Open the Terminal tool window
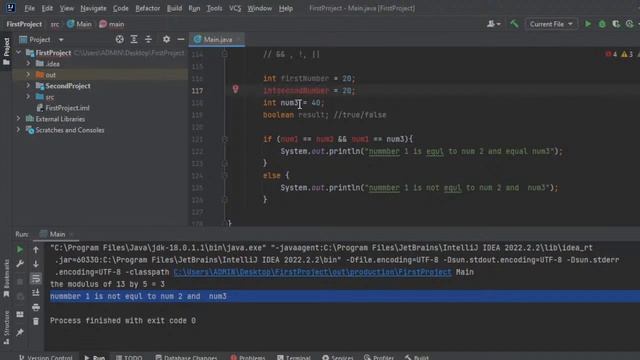640x360 pixels. pyautogui.click(x=294, y=357)
